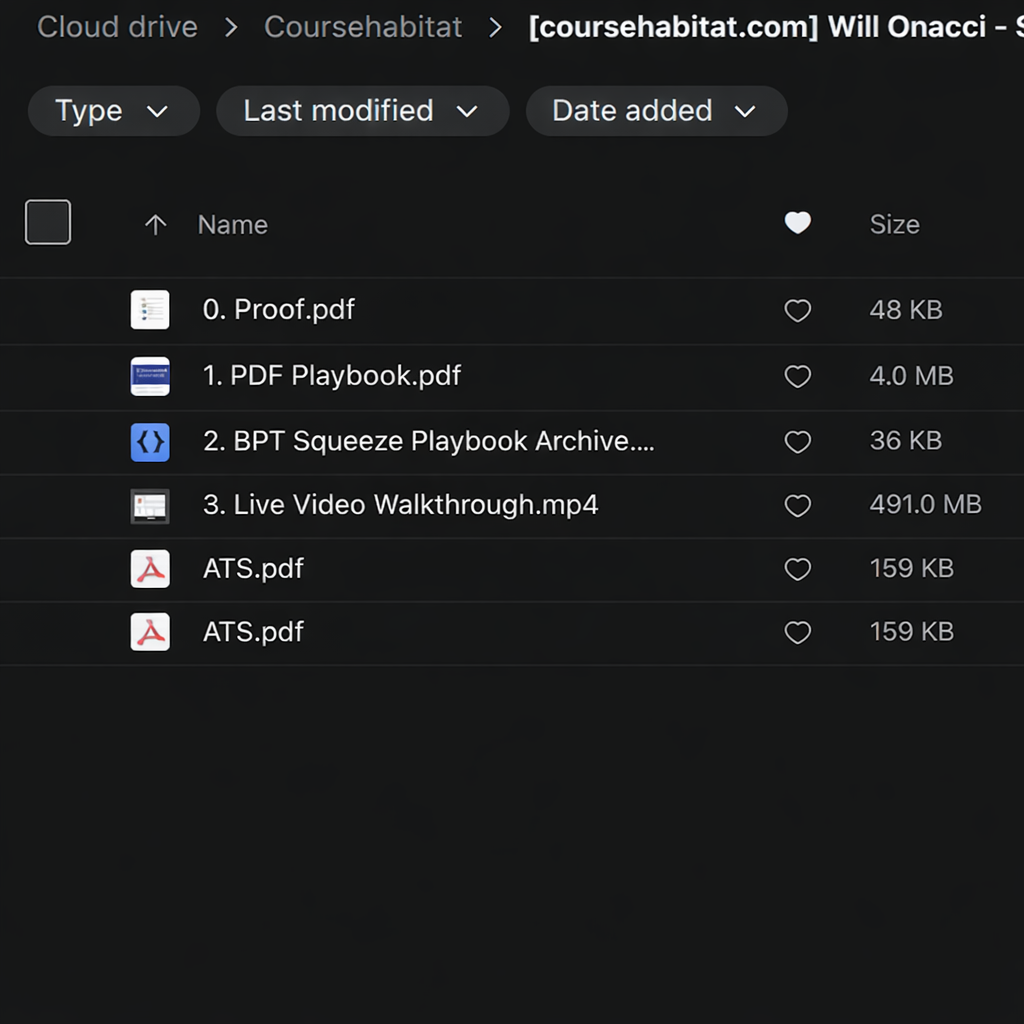The height and width of the screenshot is (1024, 1024).
Task: Go to Cloud drive in the breadcrumb
Action: 117,27
